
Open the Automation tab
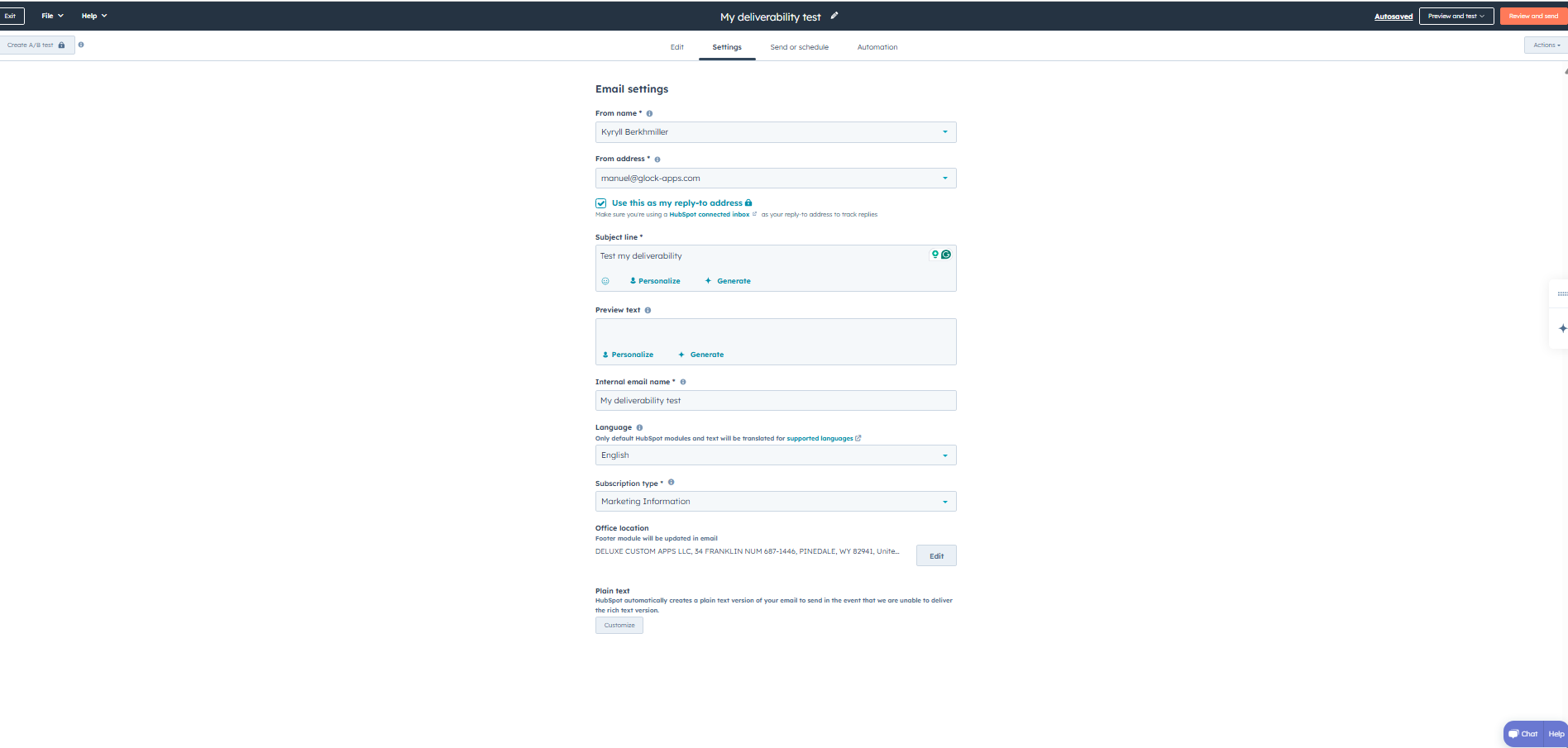(877, 47)
